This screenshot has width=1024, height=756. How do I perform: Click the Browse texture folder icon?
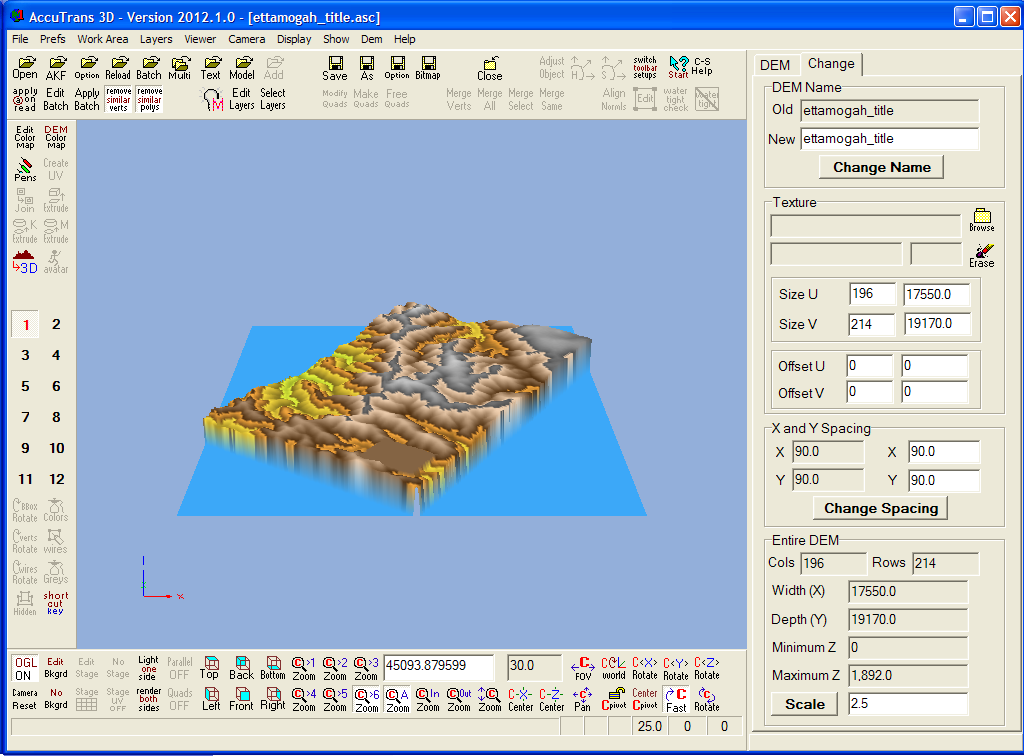[981, 220]
